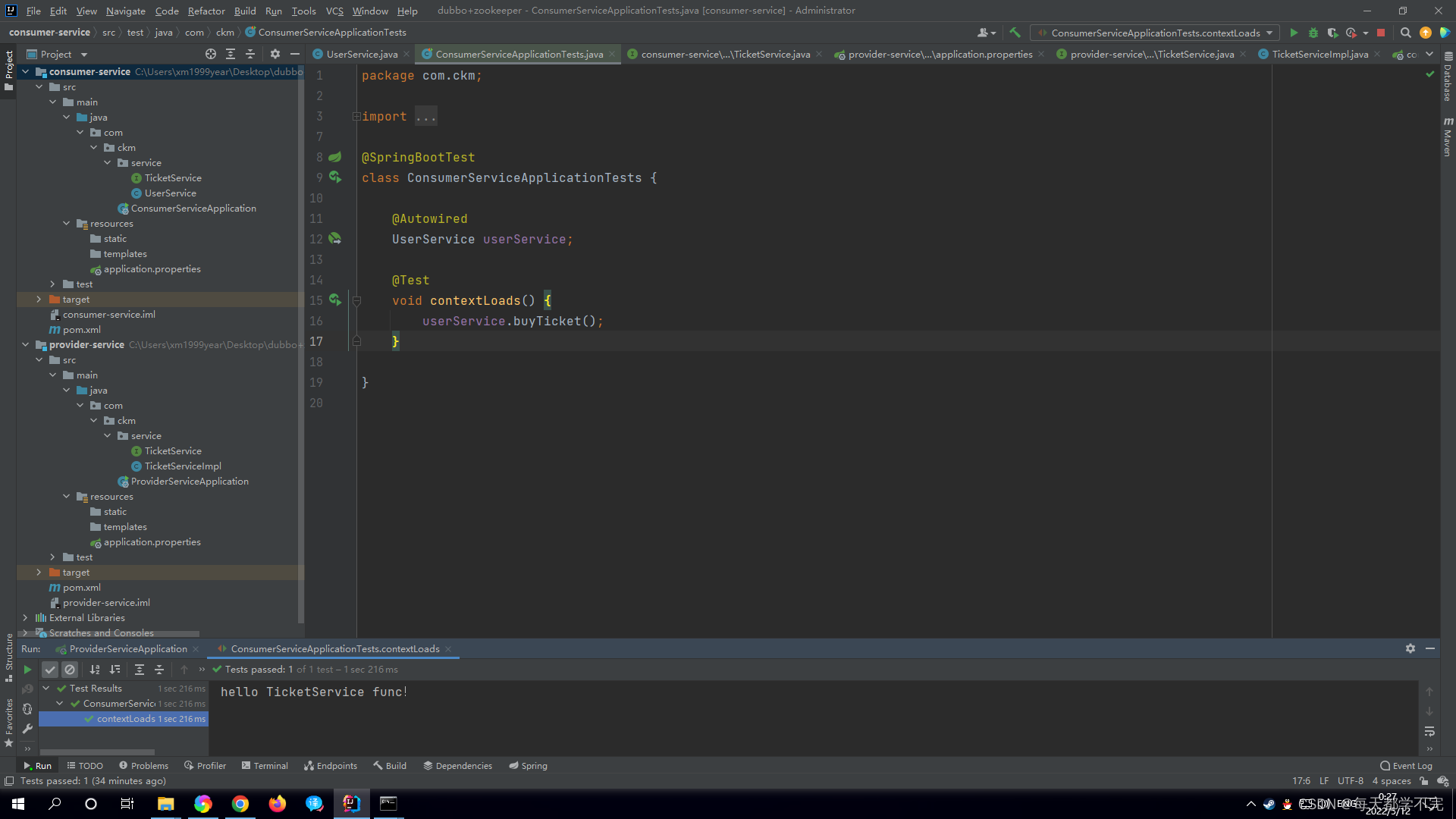Sort test results alphabetically
Screen dimensions: 1456x819
[95, 670]
